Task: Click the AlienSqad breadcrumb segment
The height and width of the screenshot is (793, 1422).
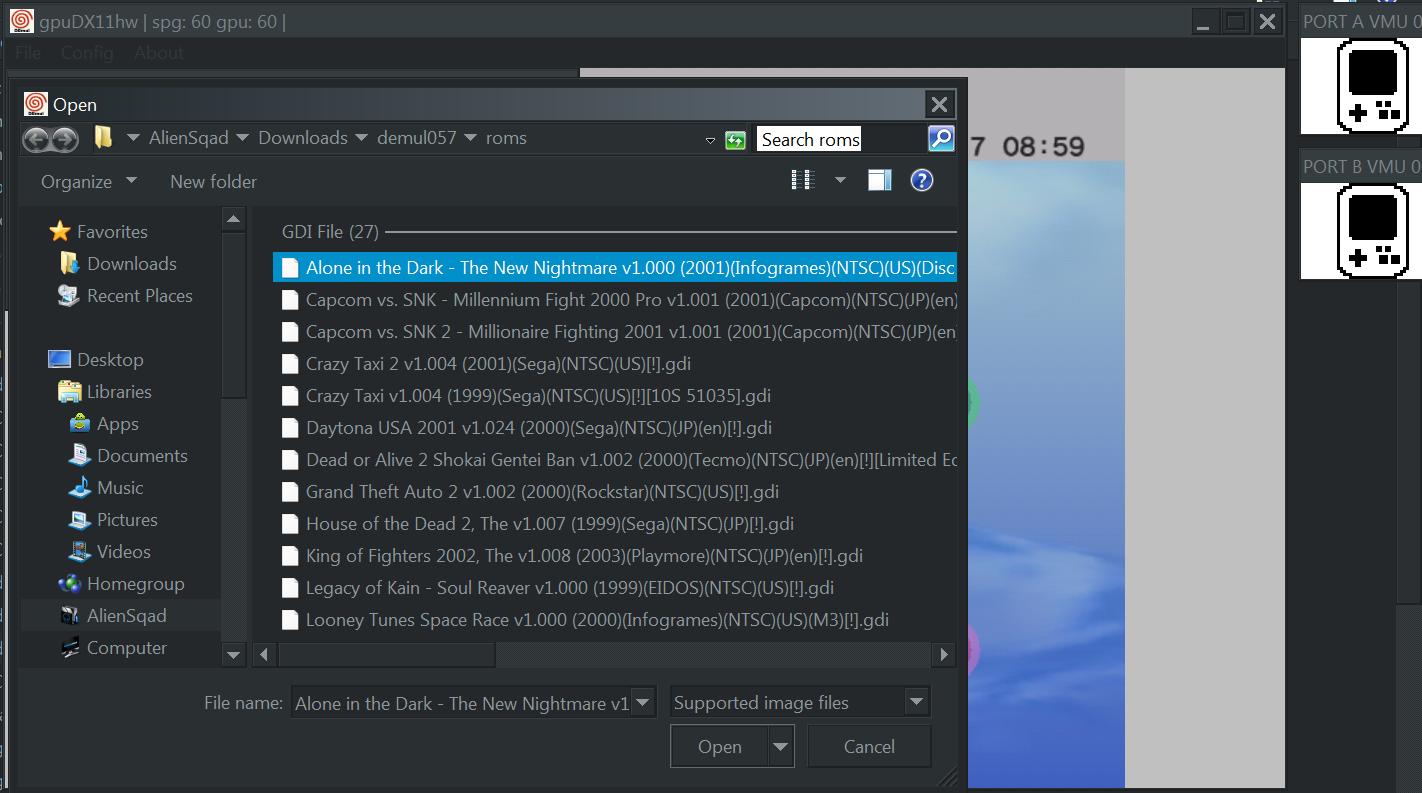Action: [189, 138]
